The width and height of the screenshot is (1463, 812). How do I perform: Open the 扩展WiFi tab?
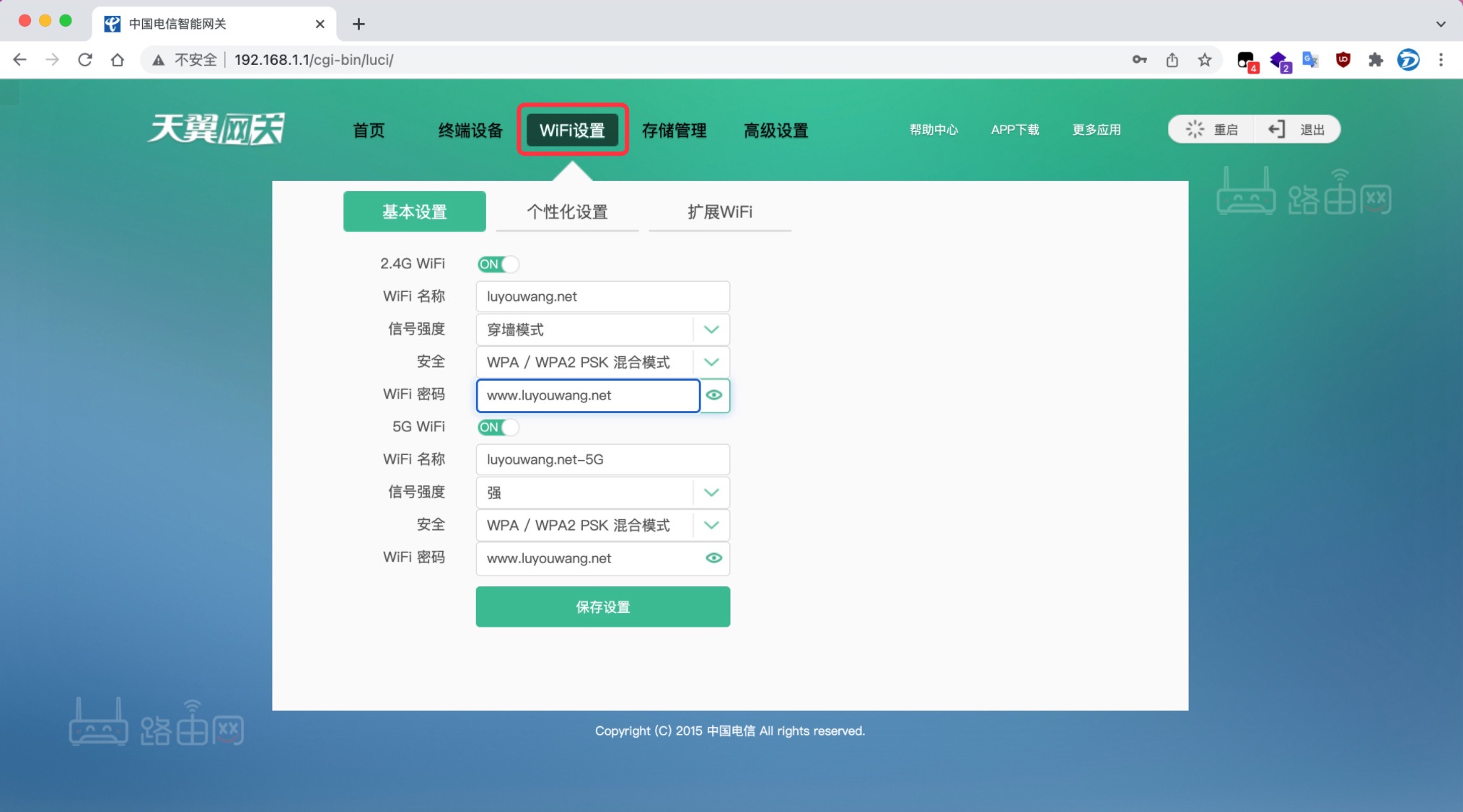click(x=720, y=211)
